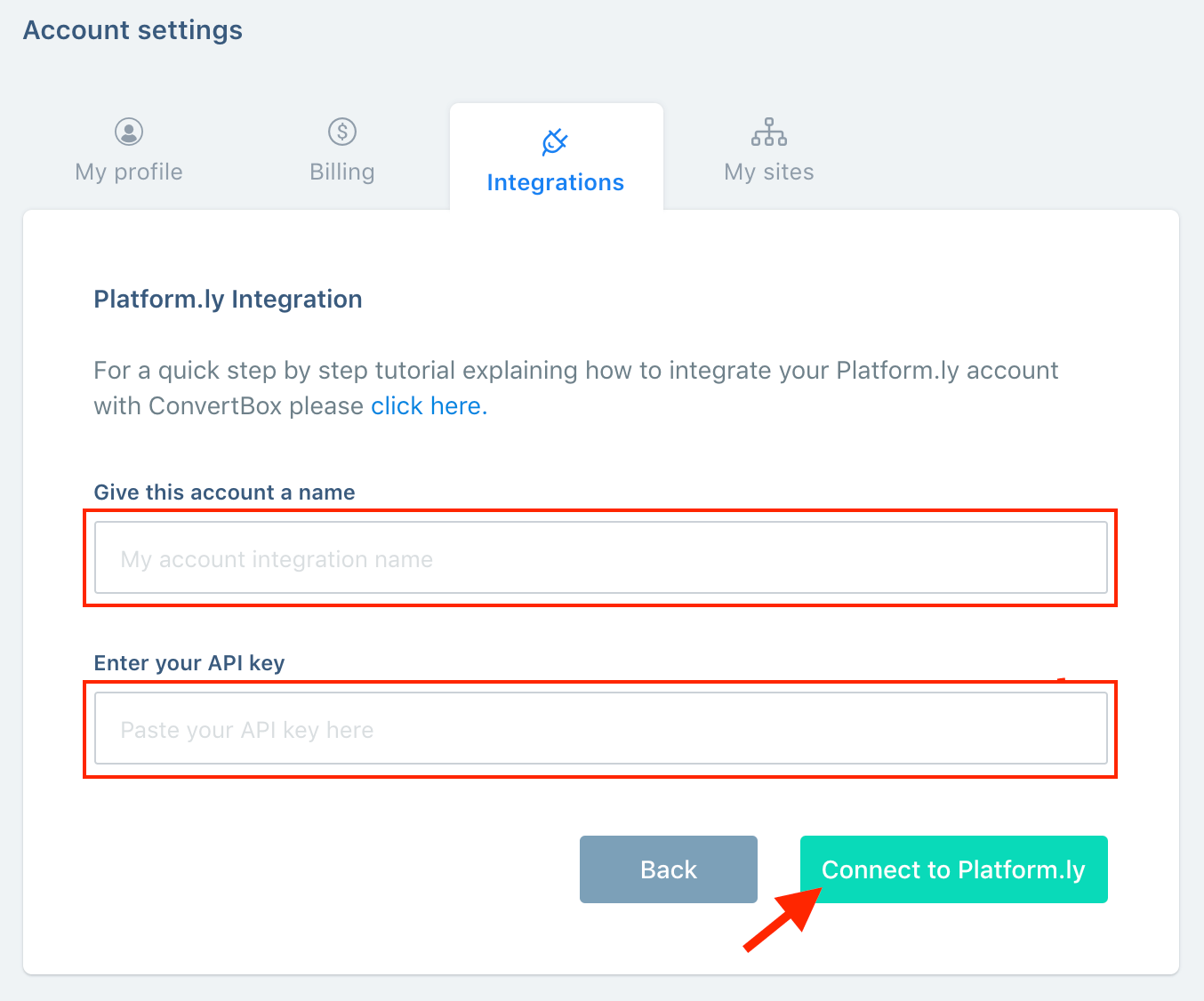Screen dimensions: 1204x1001
Task: Go to the My sites tab label
Action: 769,172
